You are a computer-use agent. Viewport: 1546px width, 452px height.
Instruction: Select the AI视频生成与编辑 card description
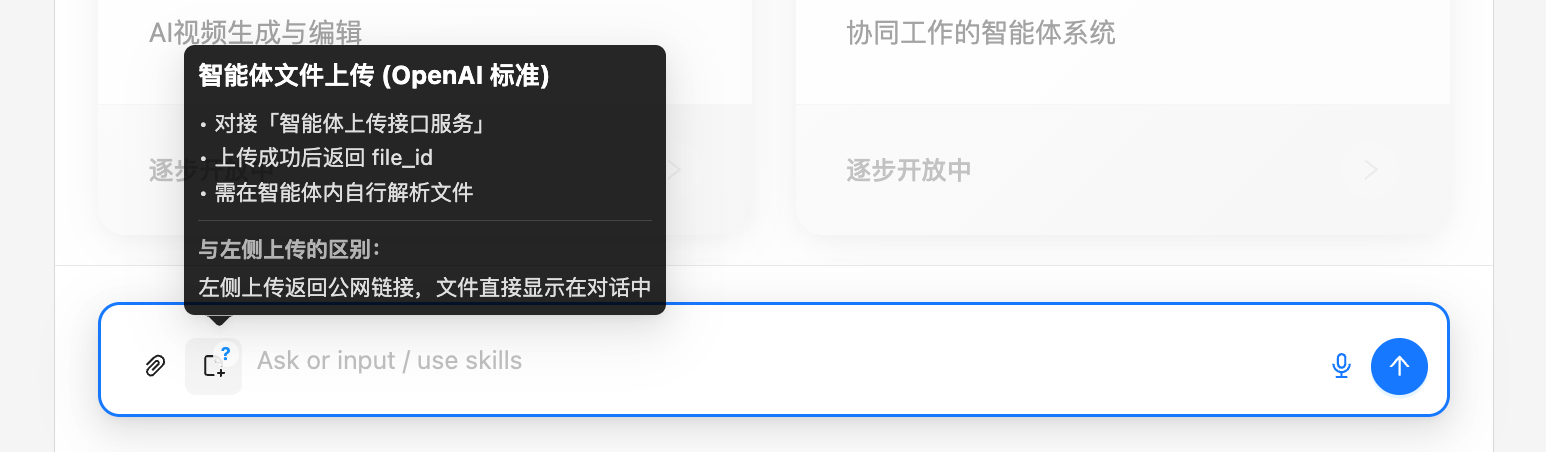tap(255, 33)
